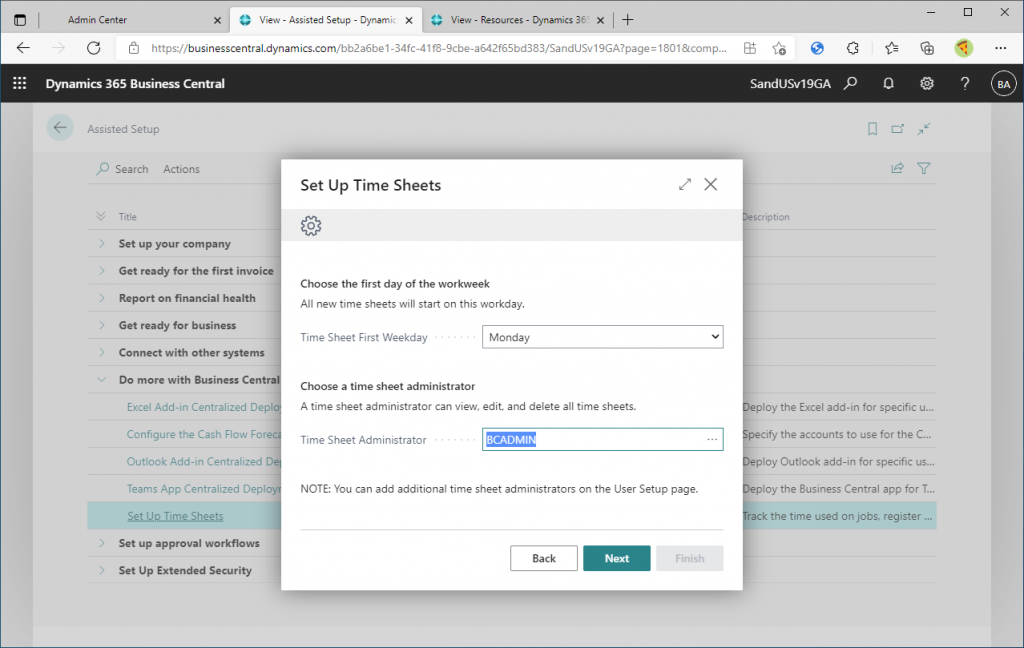
Task: Click the Finish button
Action: click(690, 559)
